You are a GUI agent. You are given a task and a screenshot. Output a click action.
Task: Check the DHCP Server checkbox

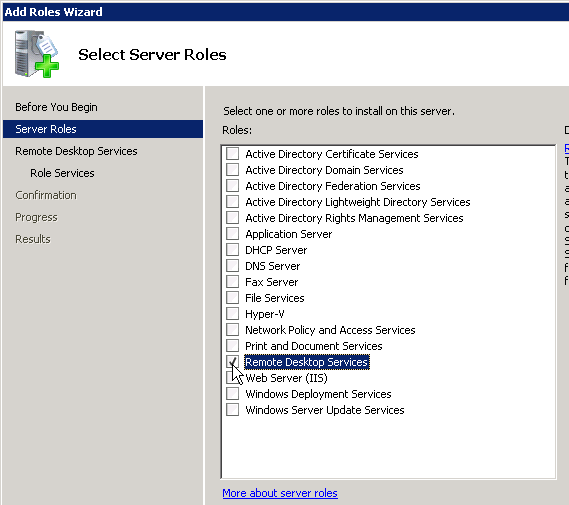(x=232, y=250)
